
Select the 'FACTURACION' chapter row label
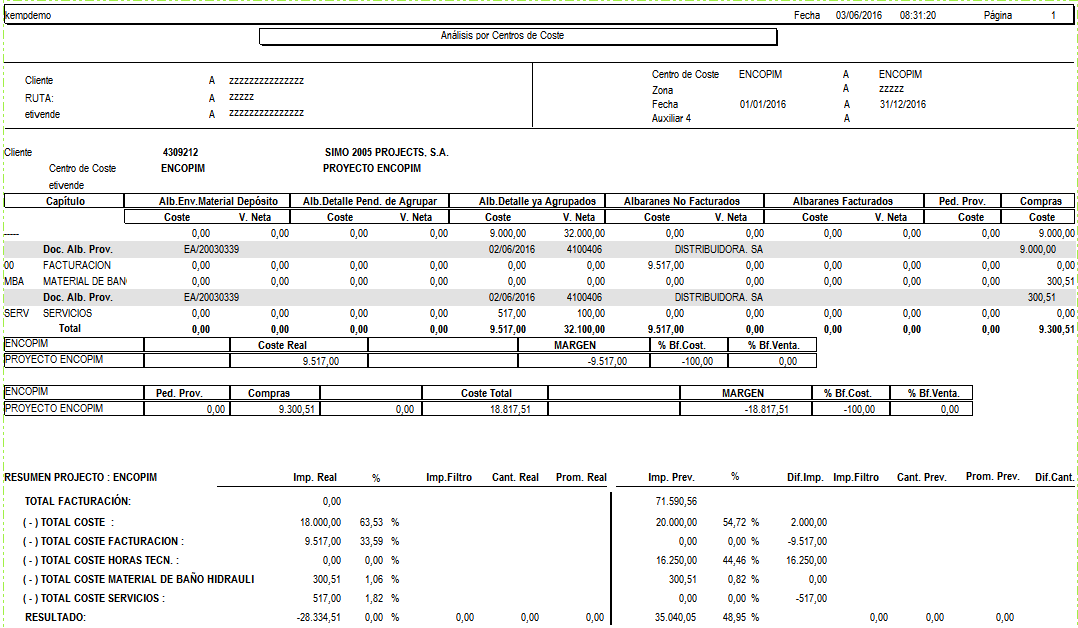[x=77, y=266]
